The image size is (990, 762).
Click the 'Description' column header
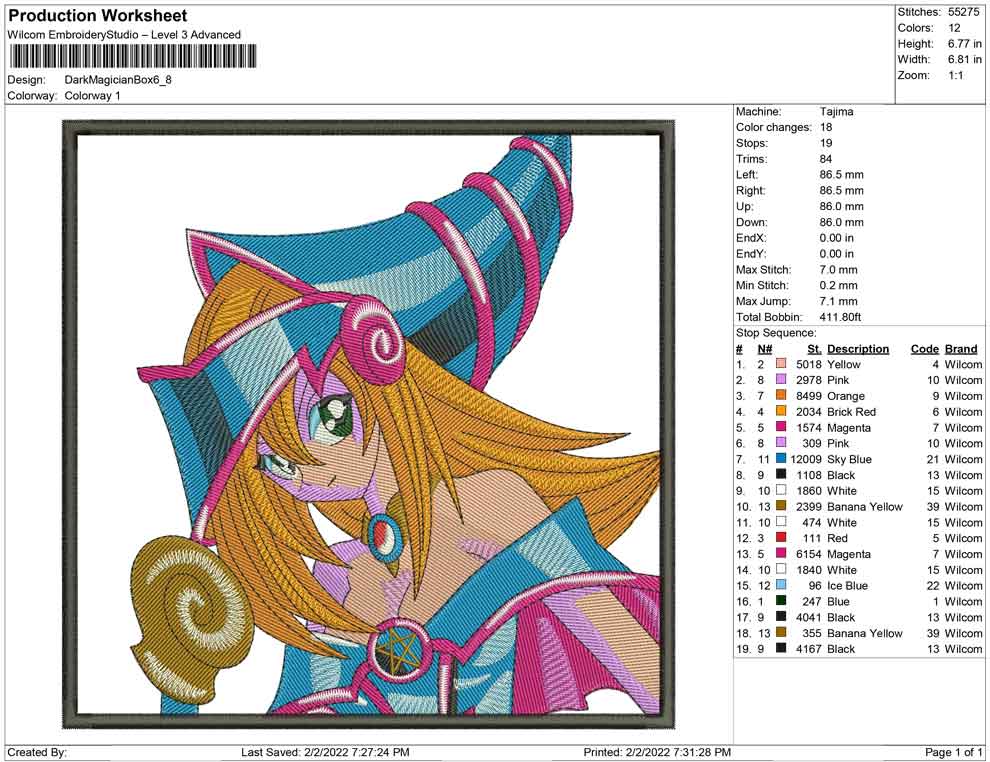click(x=858, y=349)
